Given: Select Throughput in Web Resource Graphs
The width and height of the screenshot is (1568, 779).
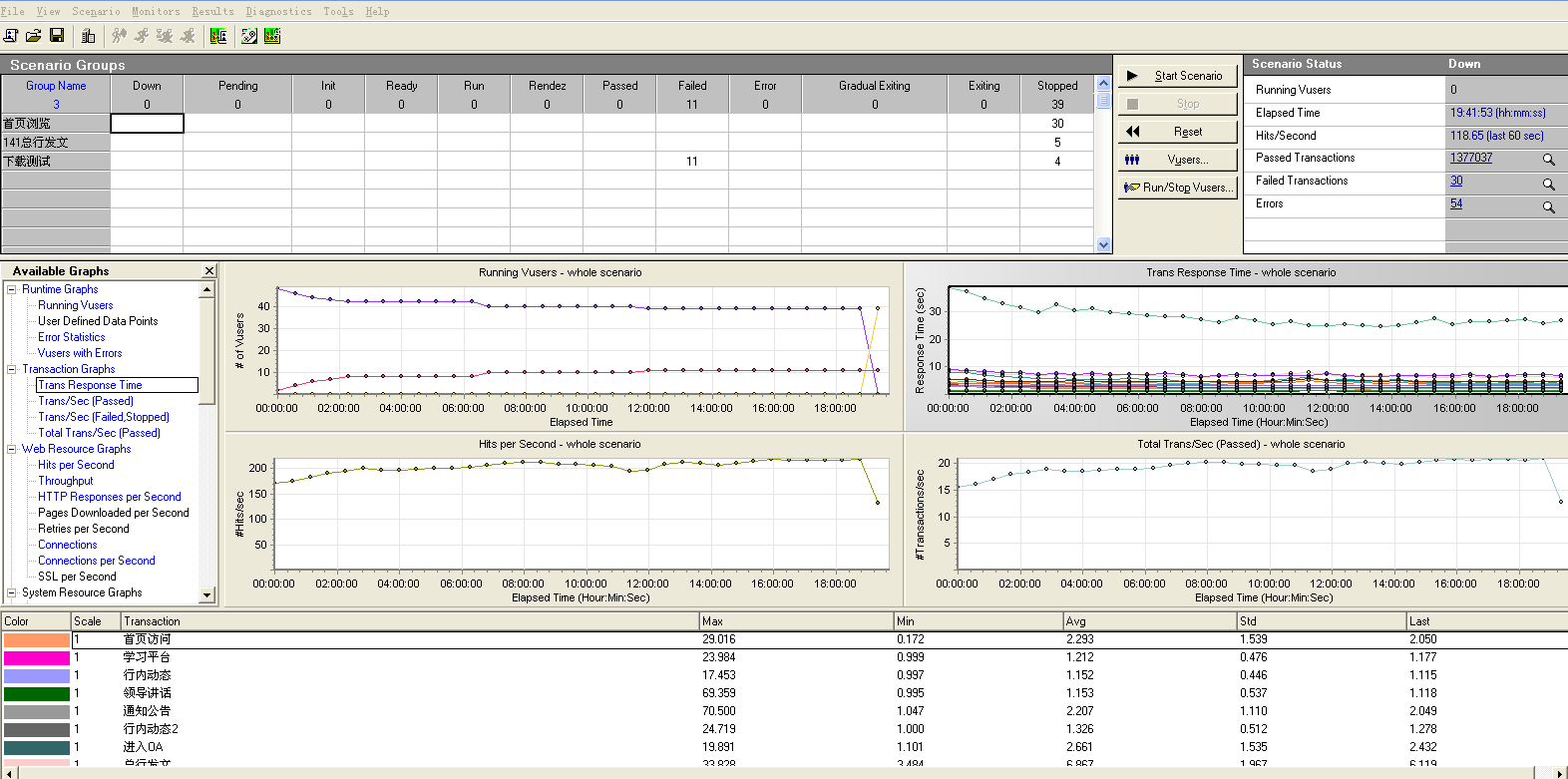Looking at the screenshot, I should click(66, 481).
